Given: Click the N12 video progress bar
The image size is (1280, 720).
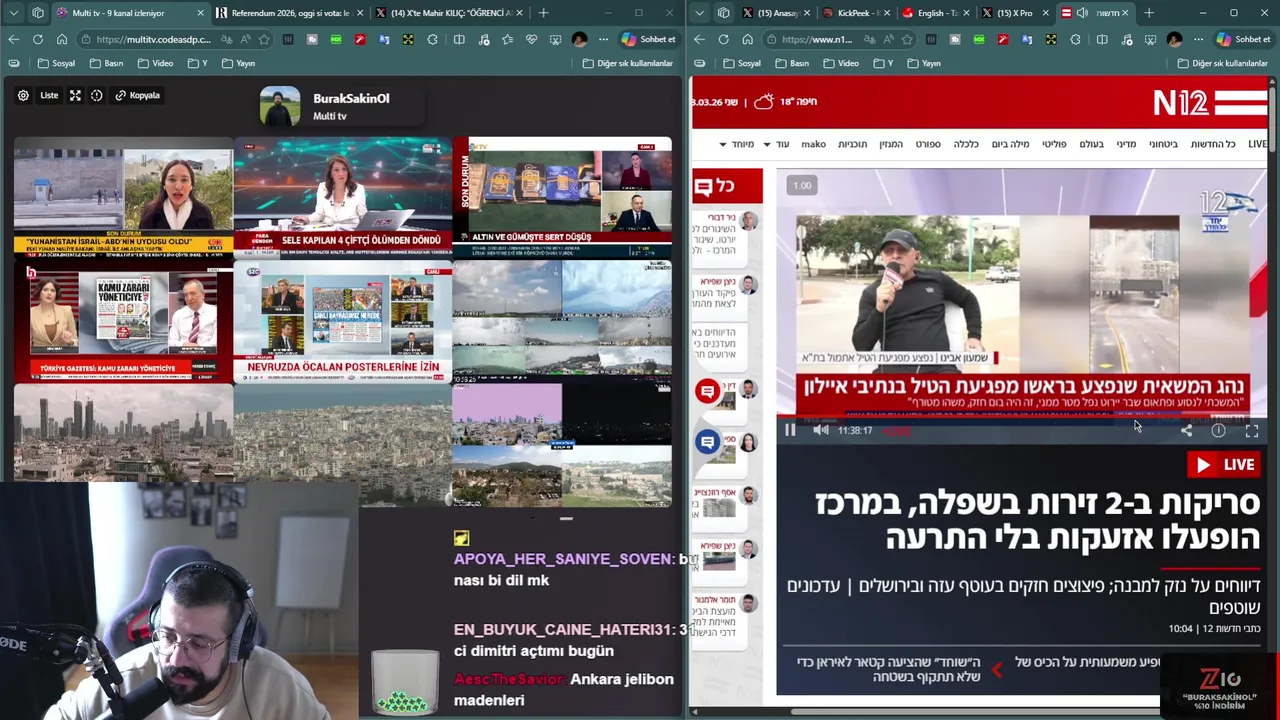Looking at the screenshot, I should 1022,418.
